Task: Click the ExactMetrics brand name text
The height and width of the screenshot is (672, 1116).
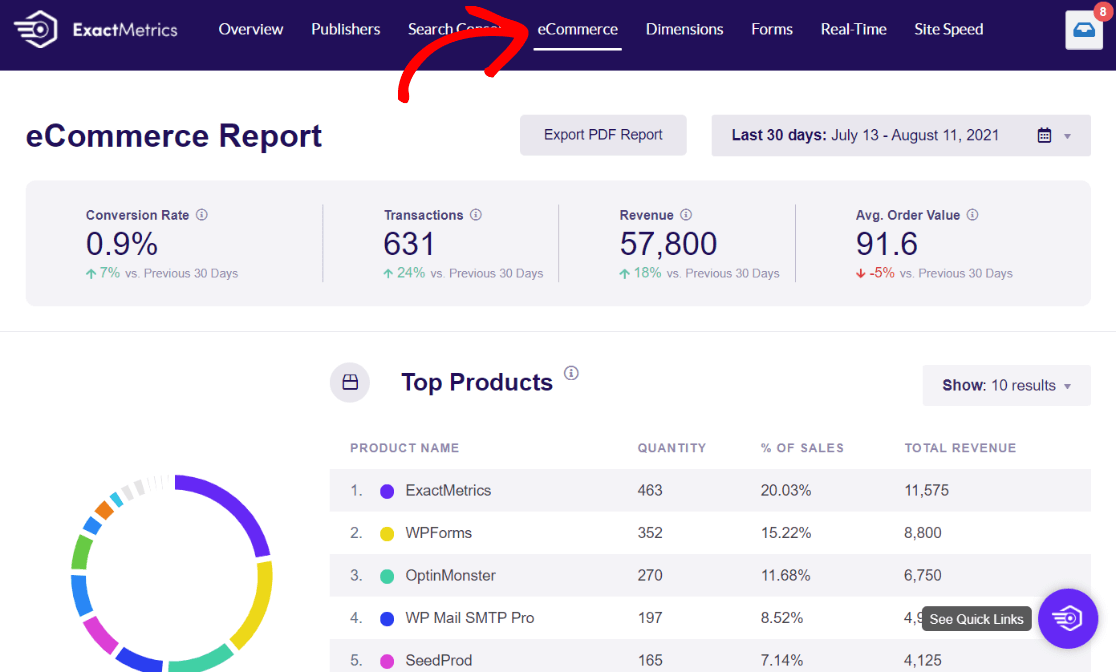Action: click(x=125, y=30)
